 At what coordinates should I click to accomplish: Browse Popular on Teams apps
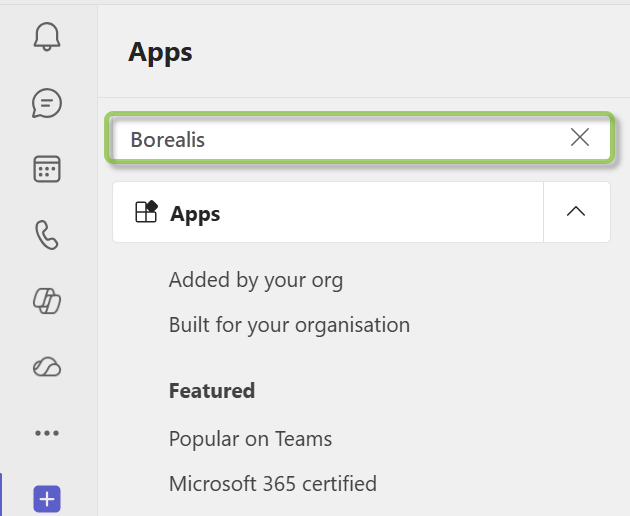(250, 439)
